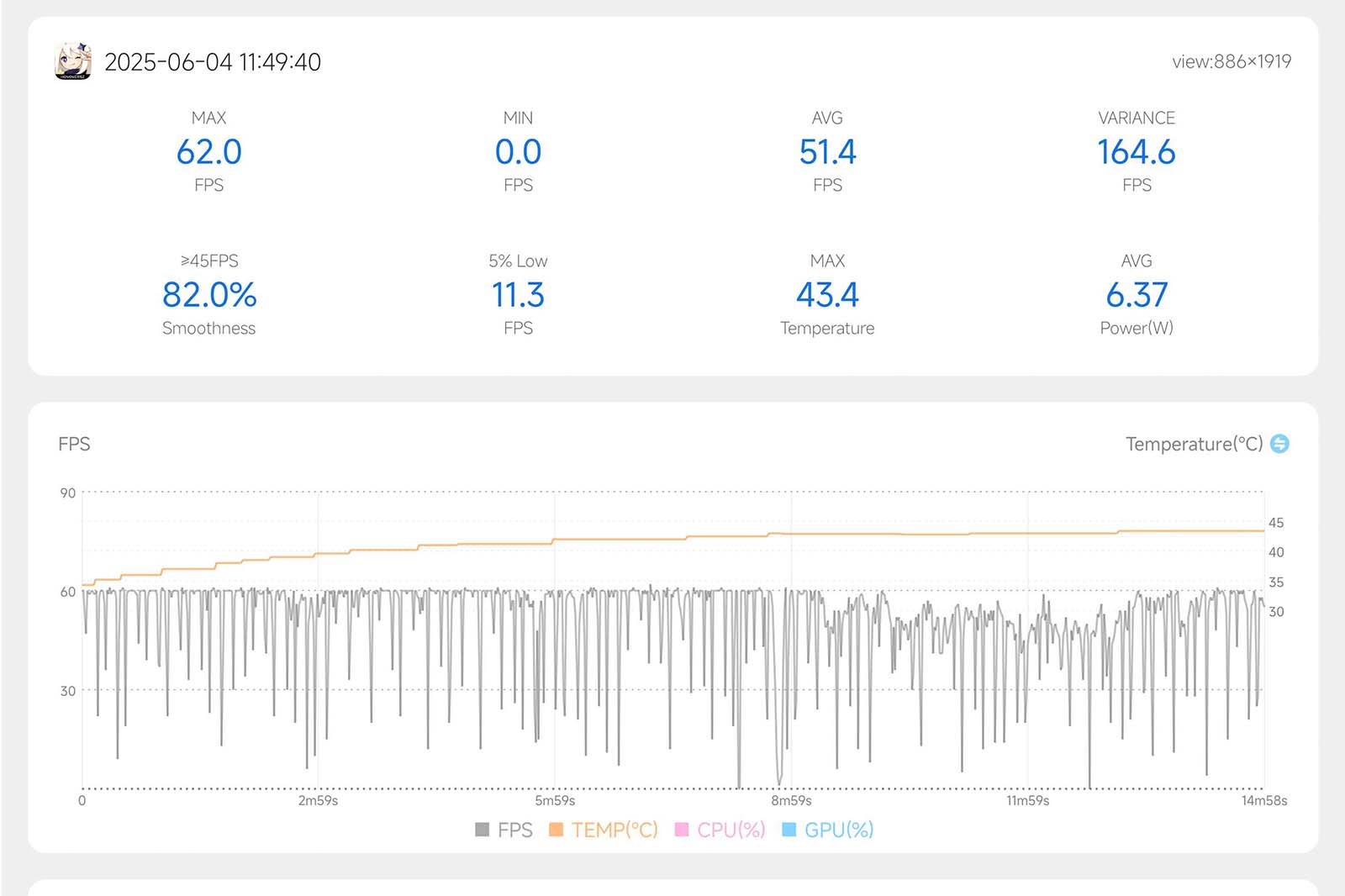Select the MAX 62.0 FPS value
This screenshot has width=1345, height=896.
coord(208,152)
